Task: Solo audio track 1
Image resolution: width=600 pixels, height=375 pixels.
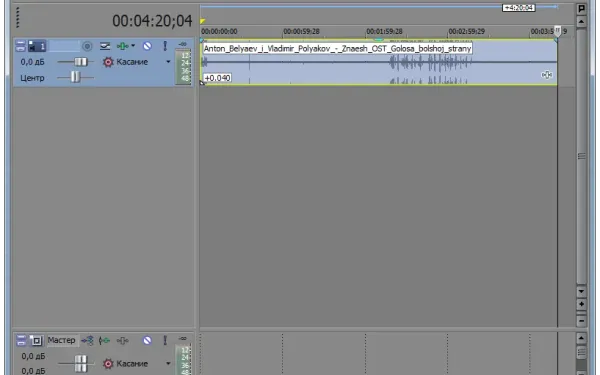Action: [165, 46]
